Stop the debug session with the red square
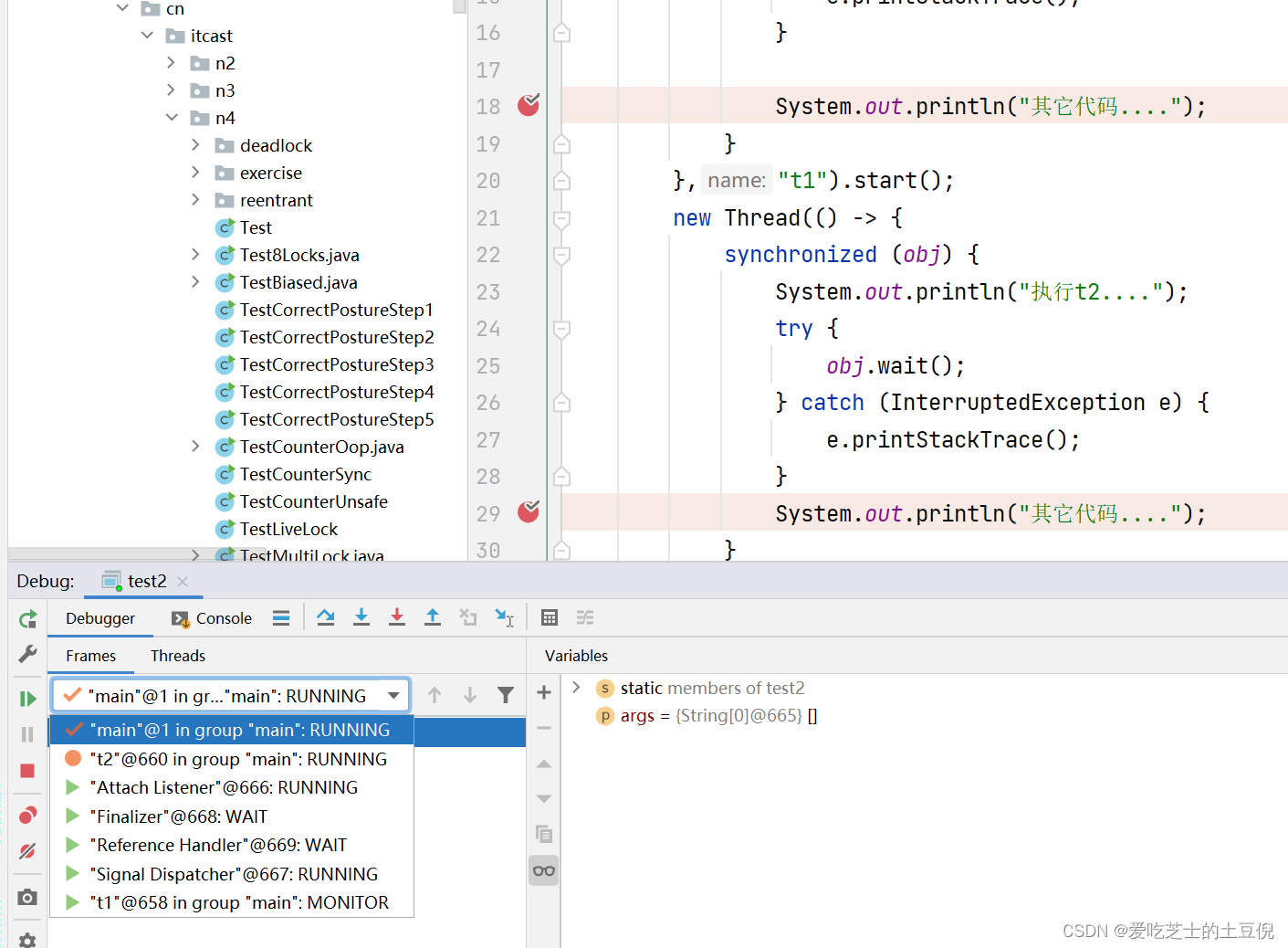The width and height of the screenshot is (1288, 948). pyautogui.click(x=28, y=771)
